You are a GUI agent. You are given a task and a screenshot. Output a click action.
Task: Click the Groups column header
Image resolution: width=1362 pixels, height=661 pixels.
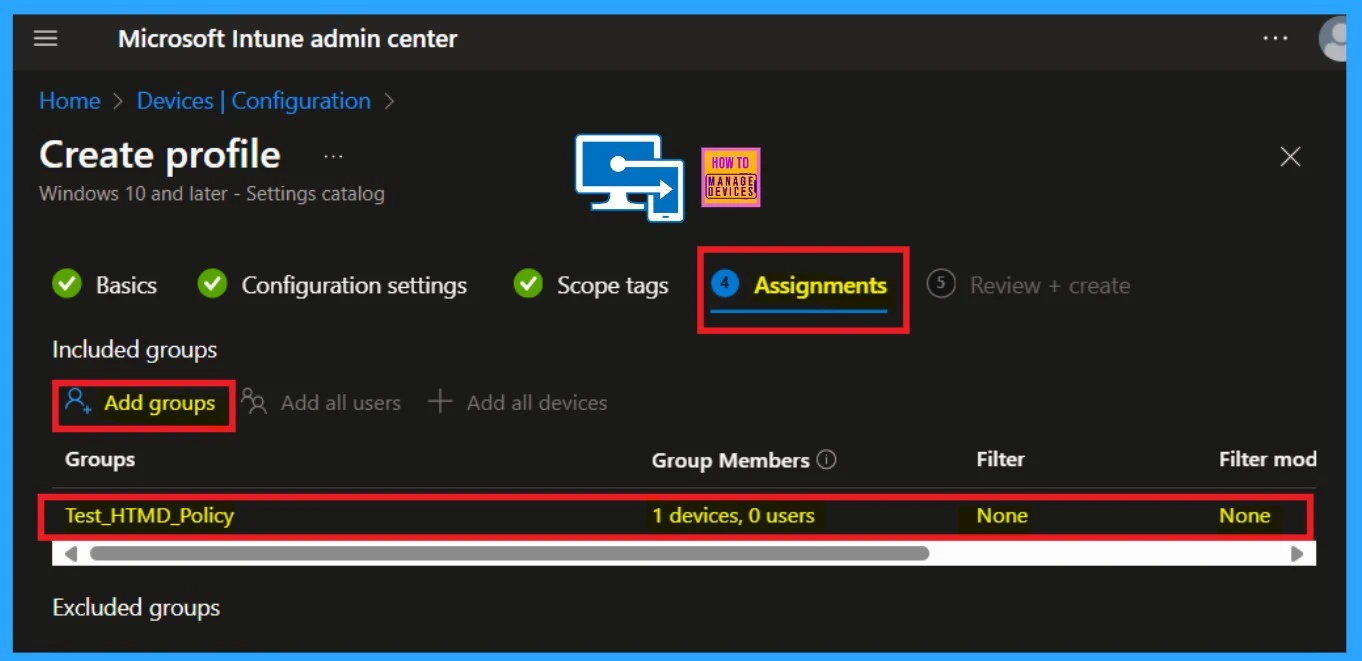coord(100,460)
